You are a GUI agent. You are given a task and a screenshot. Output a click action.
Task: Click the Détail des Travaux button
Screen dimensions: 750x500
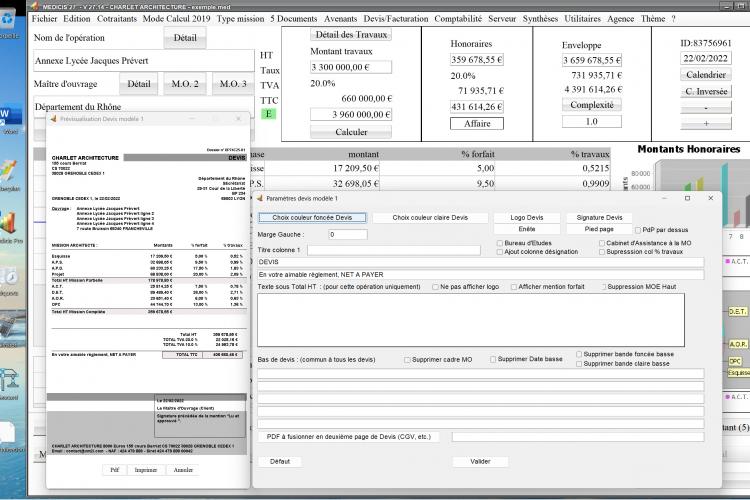pos(351,34)
